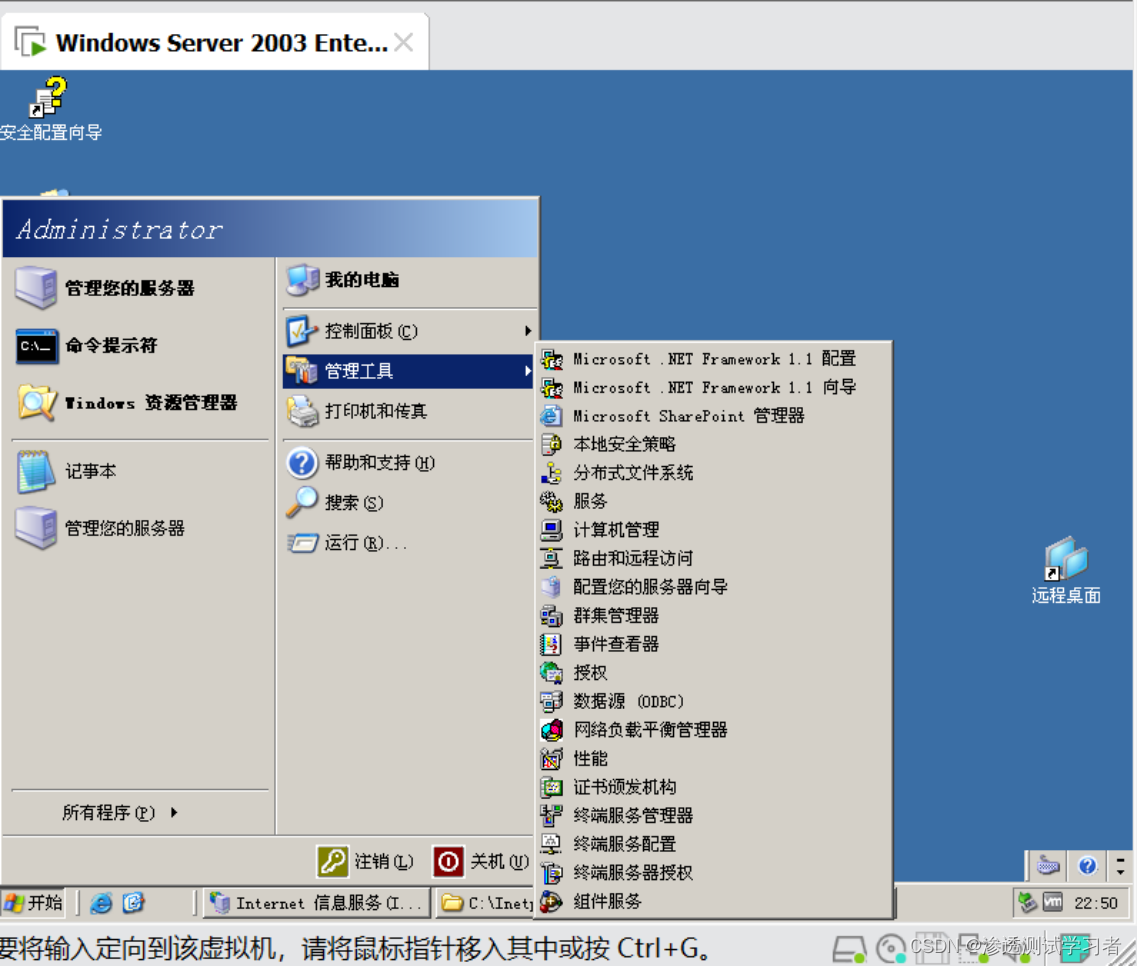This screenshot has width=1137, height=966.
Task: Open language bar options dropdown
Action: (1120, 866)
